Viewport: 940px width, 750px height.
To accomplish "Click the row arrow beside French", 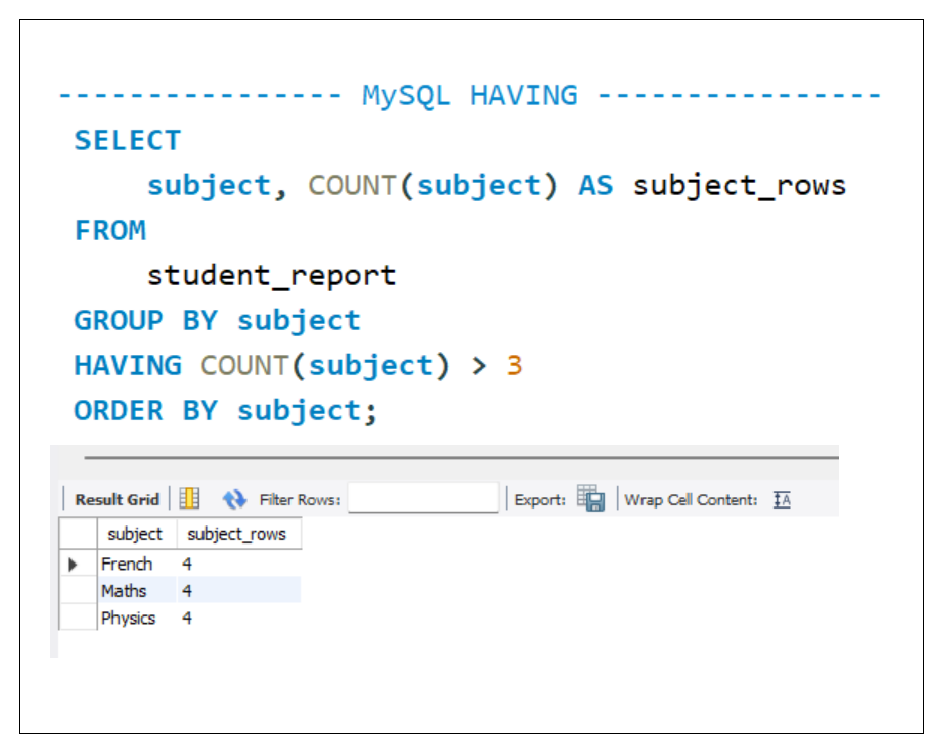I will coord(74,564).
